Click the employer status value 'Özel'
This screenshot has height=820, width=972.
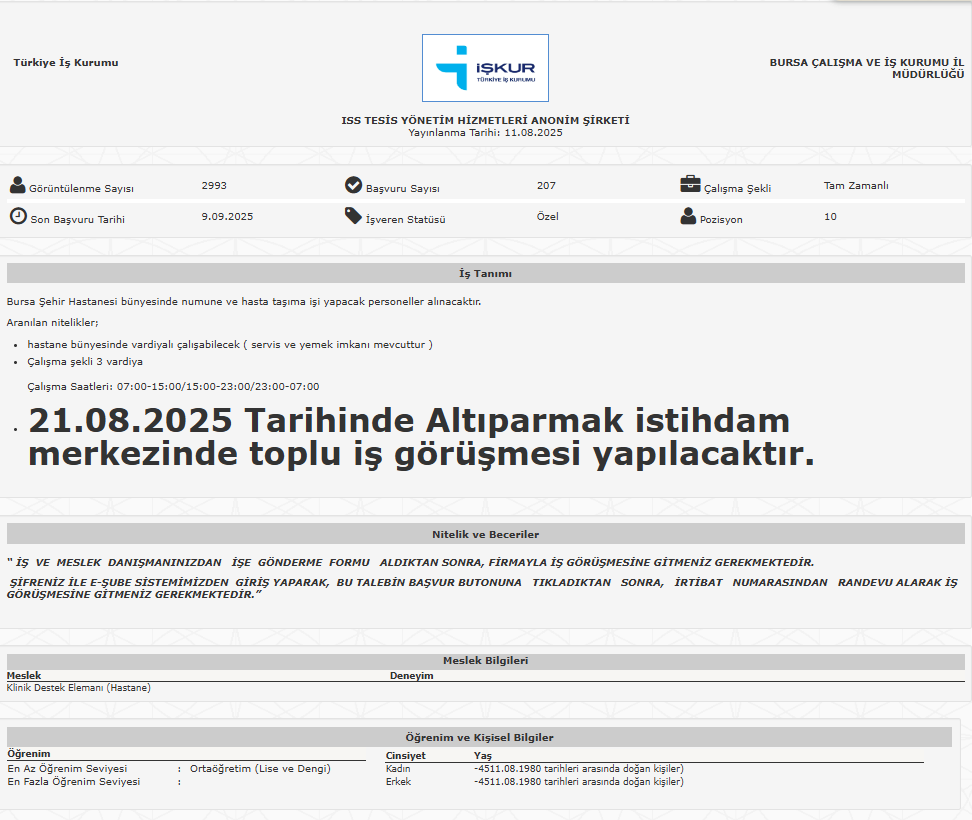tap(547, 216)
